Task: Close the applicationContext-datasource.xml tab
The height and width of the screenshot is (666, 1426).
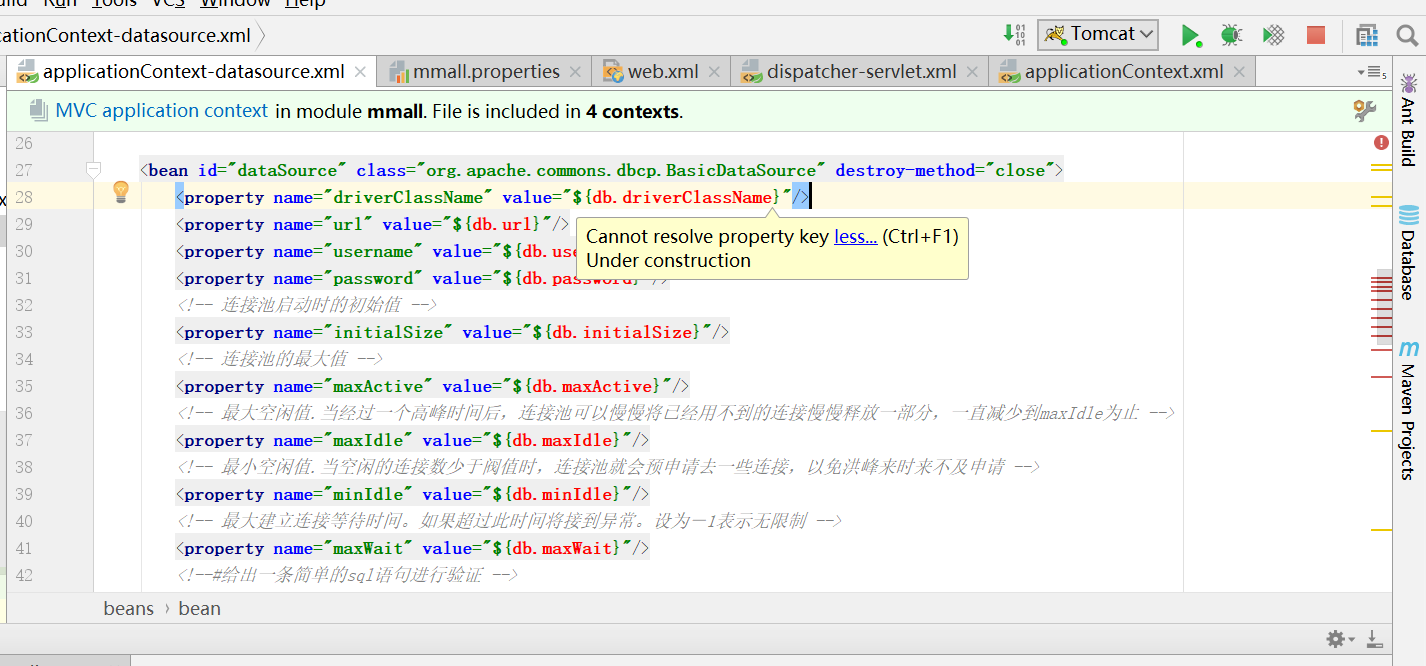Action: pyautogui.click(x=360, y=72)
